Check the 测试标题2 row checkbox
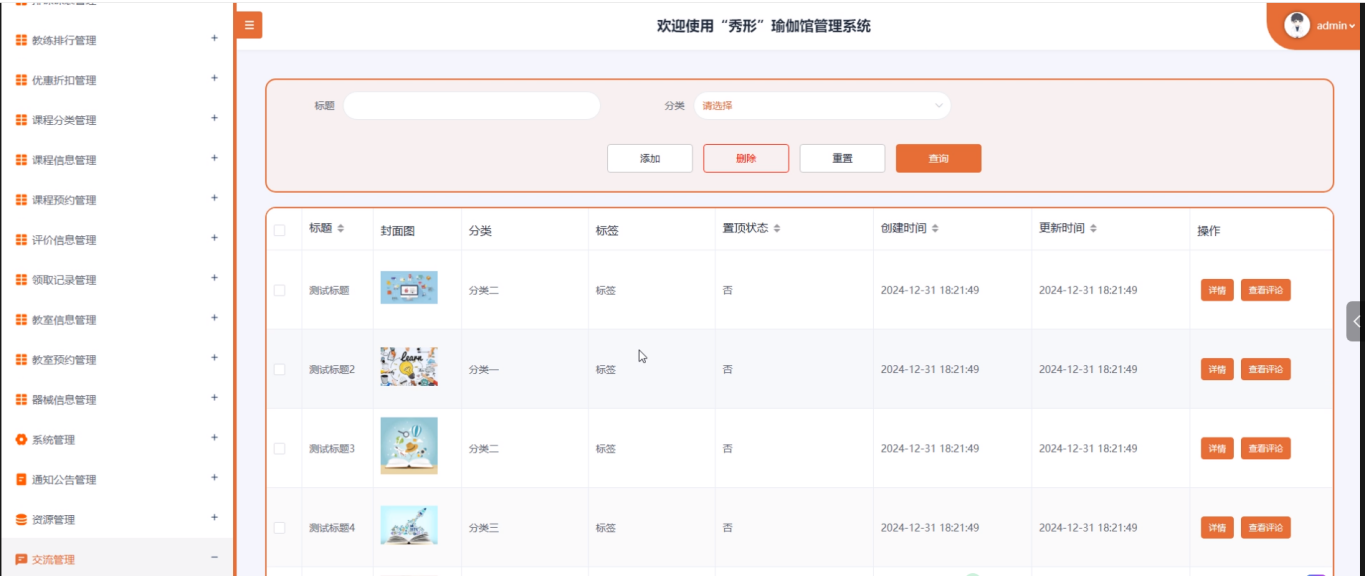Screen dimensions: 1365x576 pos(280,369)
